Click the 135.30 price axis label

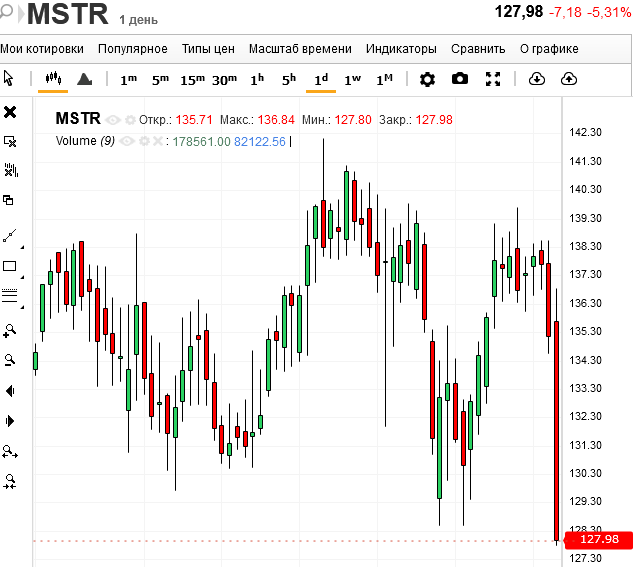pyautogui.click(x=585, y=331)
